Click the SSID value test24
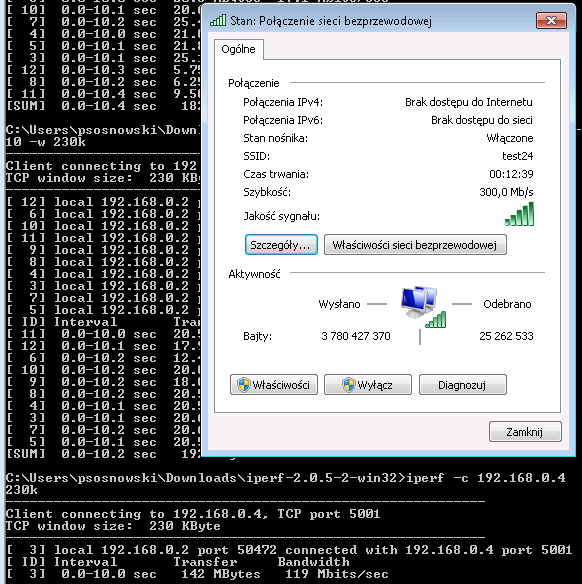 click(x=518, y=156)
